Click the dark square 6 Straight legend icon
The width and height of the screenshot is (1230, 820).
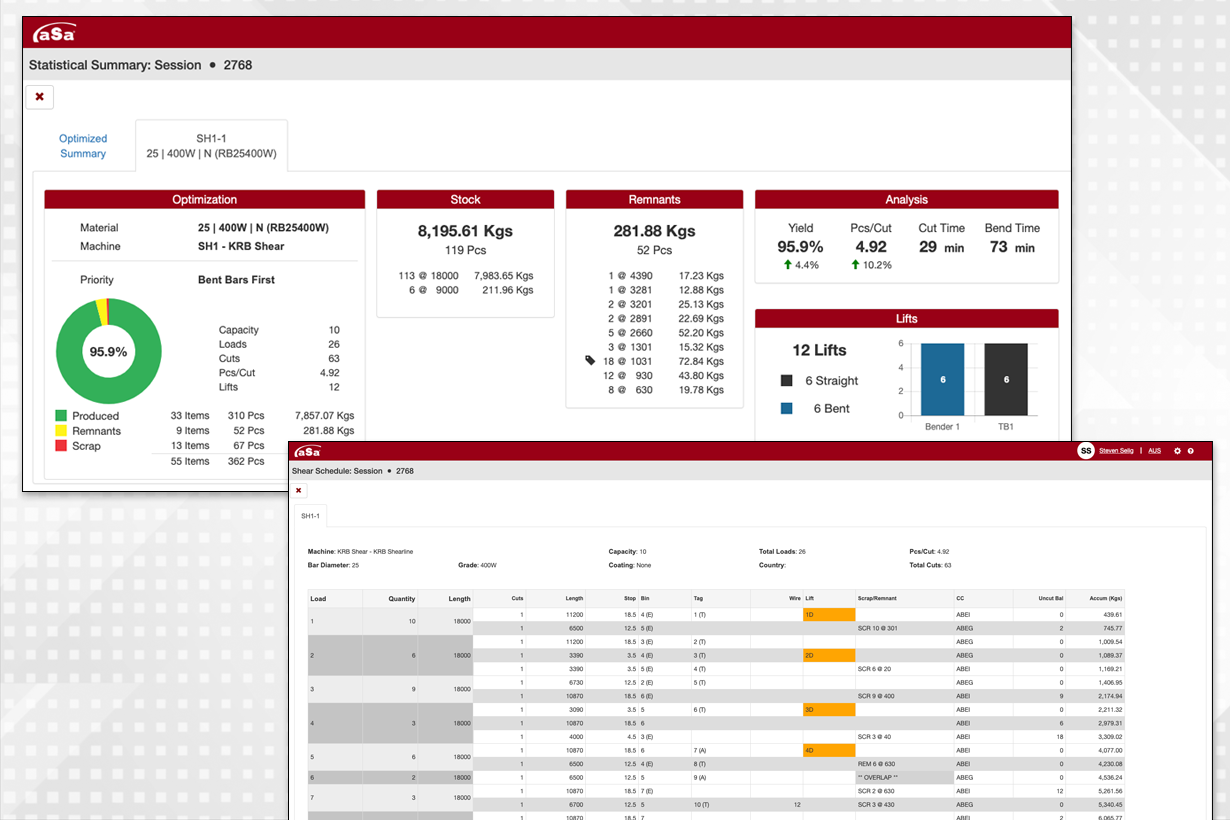(787, 381)
